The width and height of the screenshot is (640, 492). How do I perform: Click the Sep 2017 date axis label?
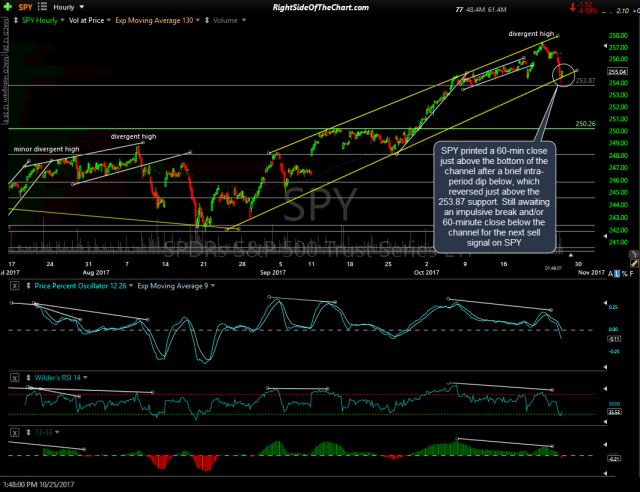tap(273, 272)
